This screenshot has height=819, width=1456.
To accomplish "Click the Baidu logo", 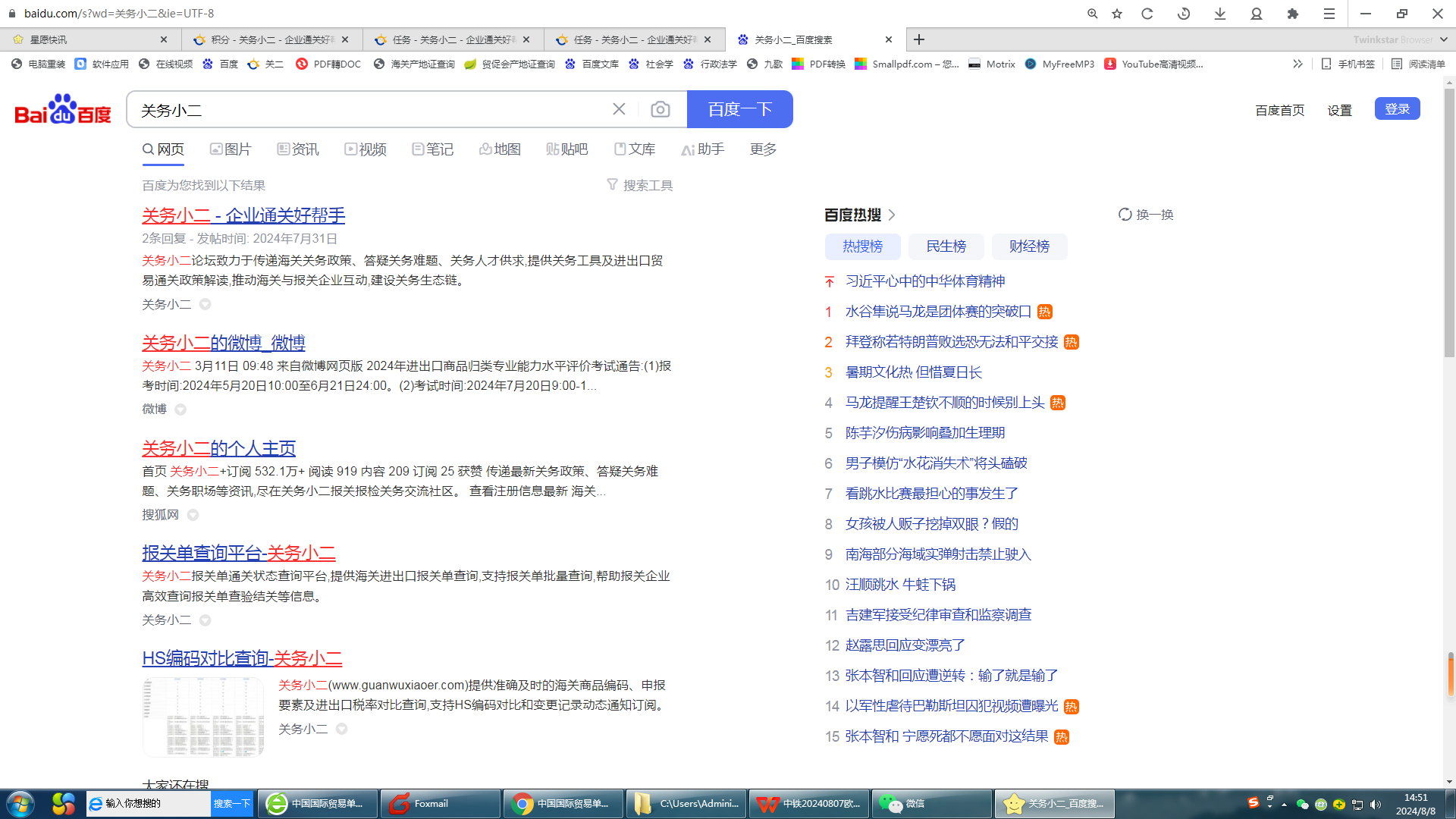I will tap(63, 109).
